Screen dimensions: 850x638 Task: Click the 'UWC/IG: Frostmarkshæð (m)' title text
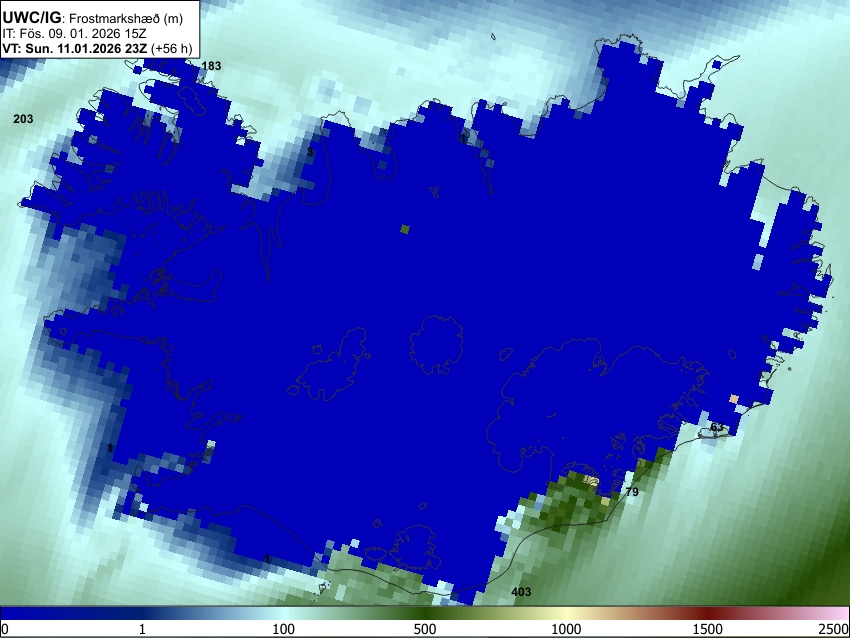92,18
